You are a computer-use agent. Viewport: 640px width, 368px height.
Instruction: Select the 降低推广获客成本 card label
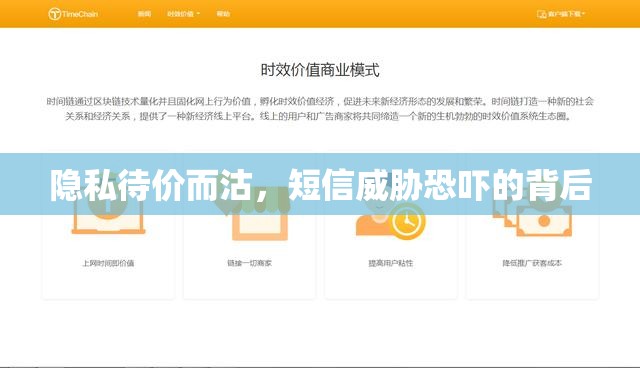tap(532, 263)
